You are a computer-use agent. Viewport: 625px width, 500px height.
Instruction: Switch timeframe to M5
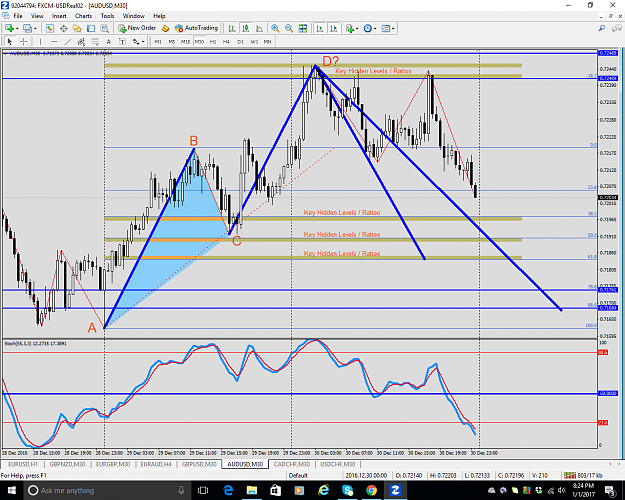tap(172, 41)
